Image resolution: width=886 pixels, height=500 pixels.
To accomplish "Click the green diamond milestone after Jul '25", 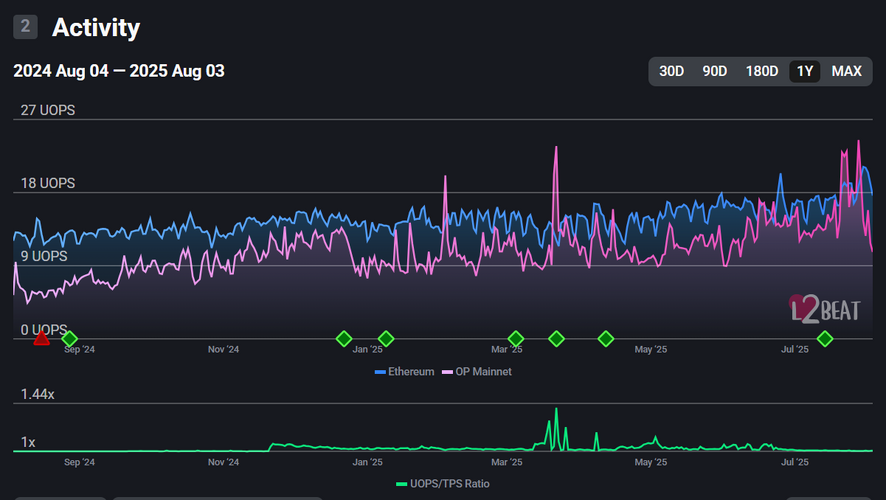I will pyautogui.click(x=825, y=339).
